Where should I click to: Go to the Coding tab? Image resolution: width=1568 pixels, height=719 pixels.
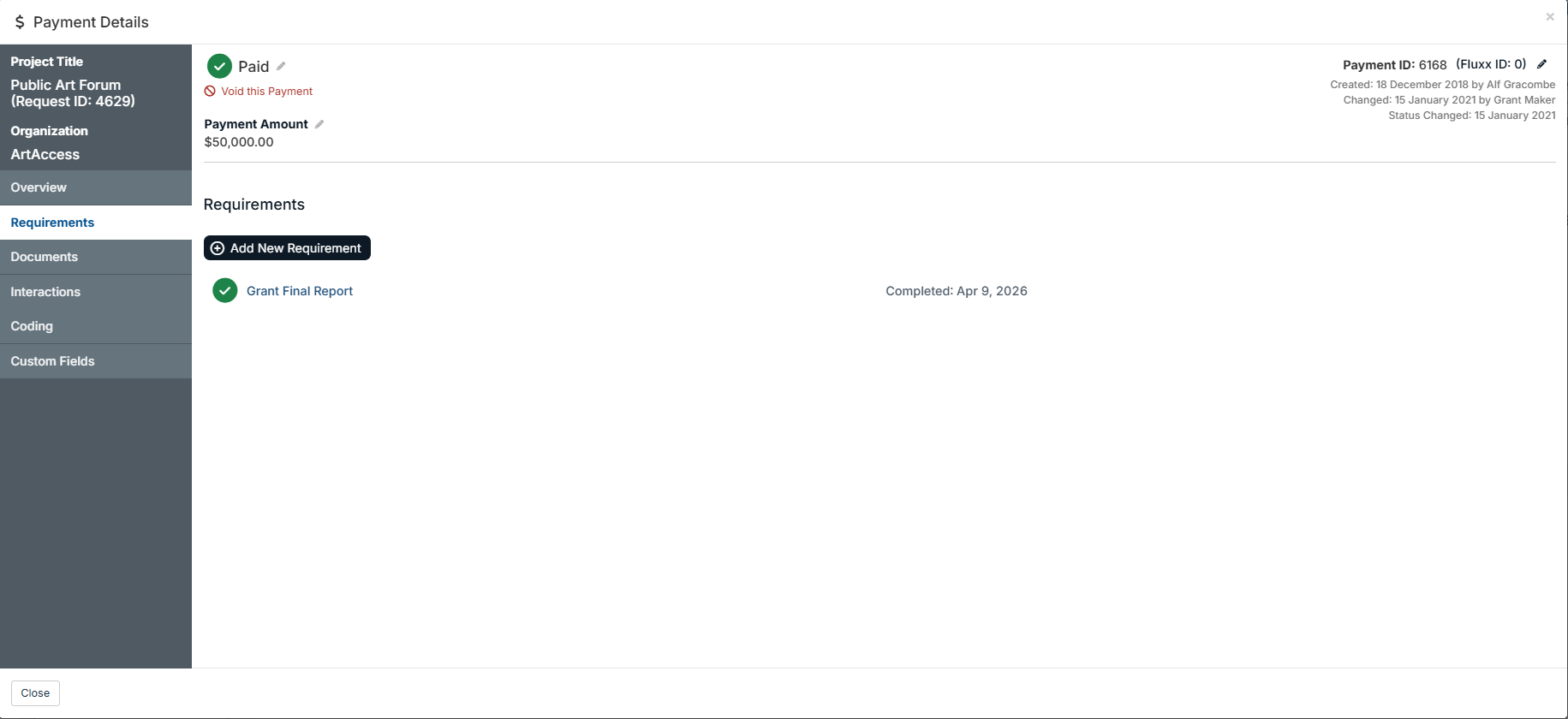pyautogui.click(x=96, y=326)
